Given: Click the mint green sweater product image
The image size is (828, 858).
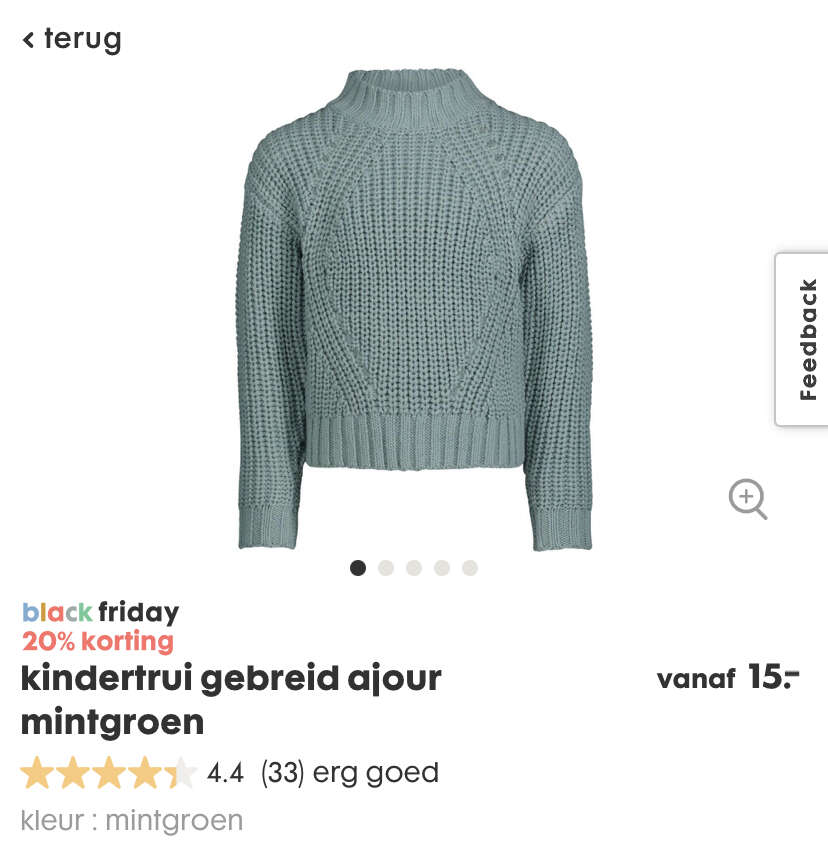Looking at the screenshot, I should click(414, 309).
